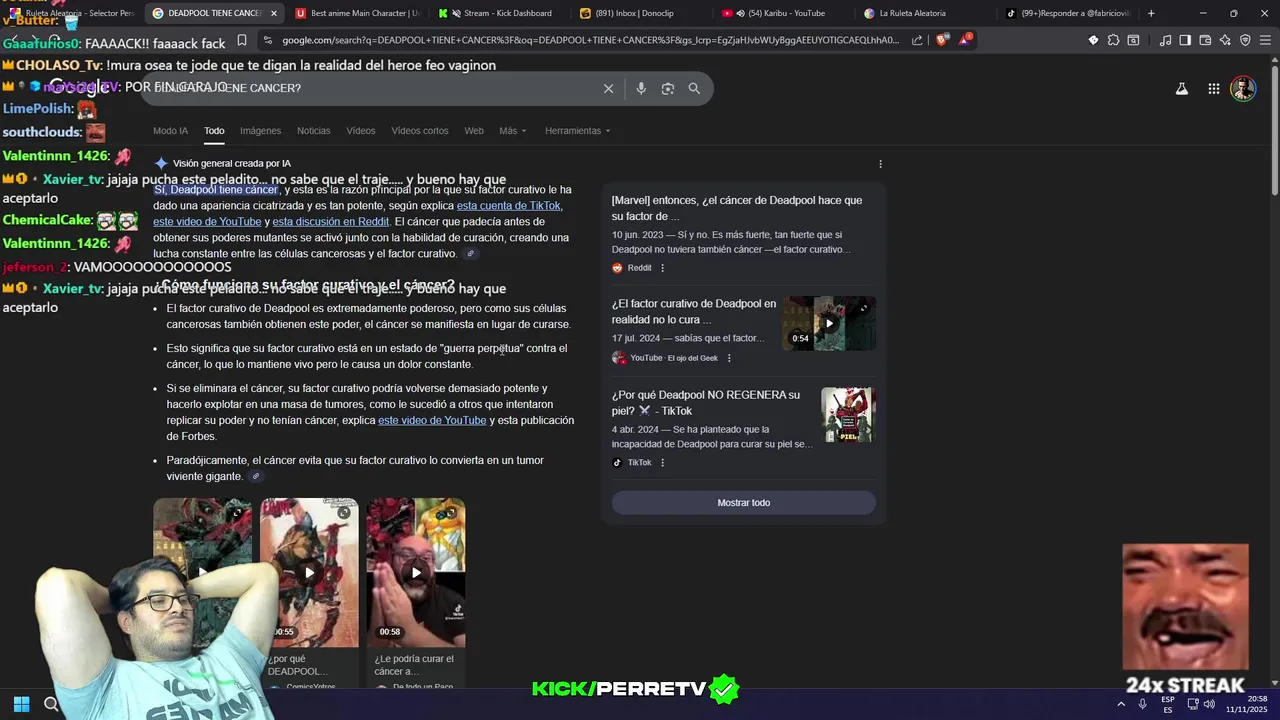The image size is (1280, 720).
Task: Expand the Herramientas dropdown
Action: tap(577, 131)
